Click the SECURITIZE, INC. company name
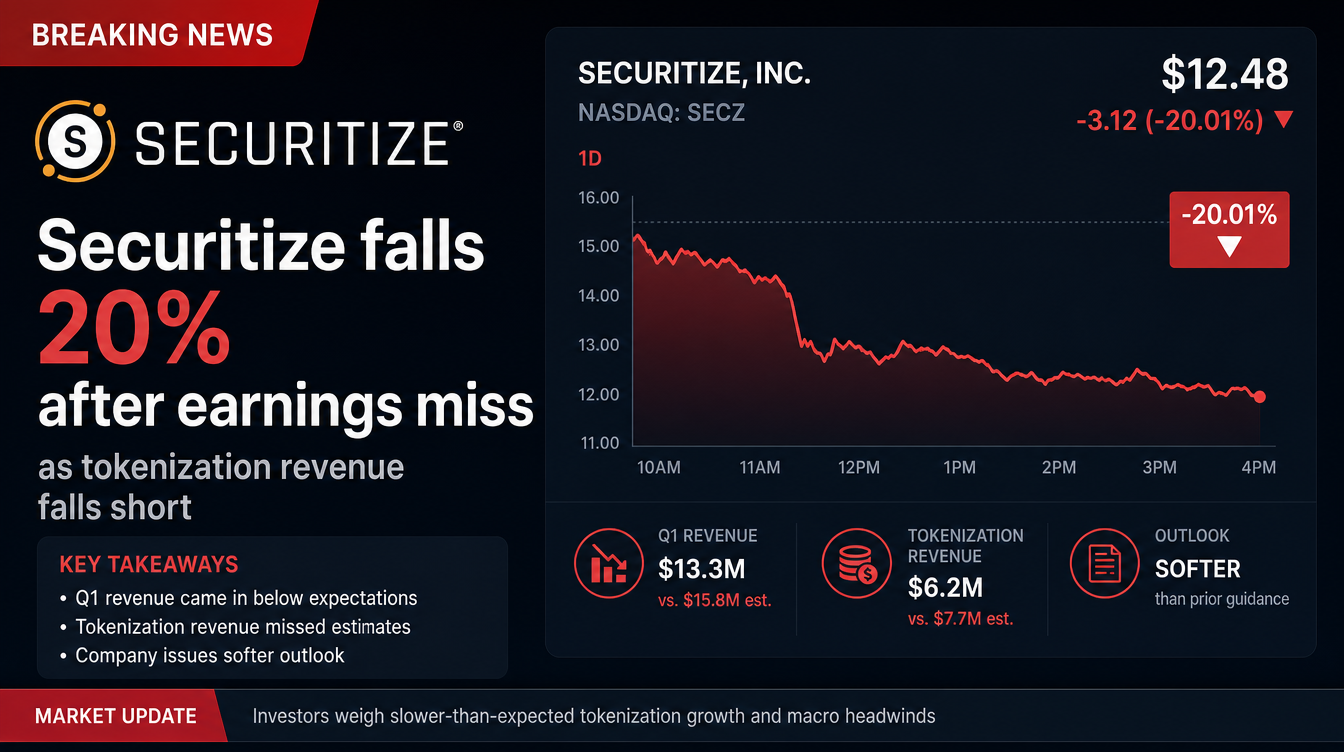The width and height of the screenshot is (1344, 752). click(694, 73)
